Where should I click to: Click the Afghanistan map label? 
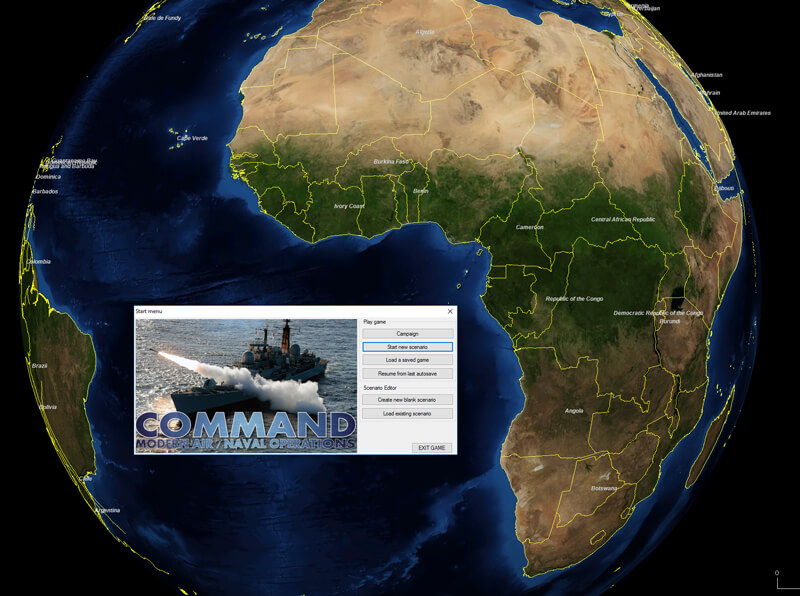[x=707, y=75]
